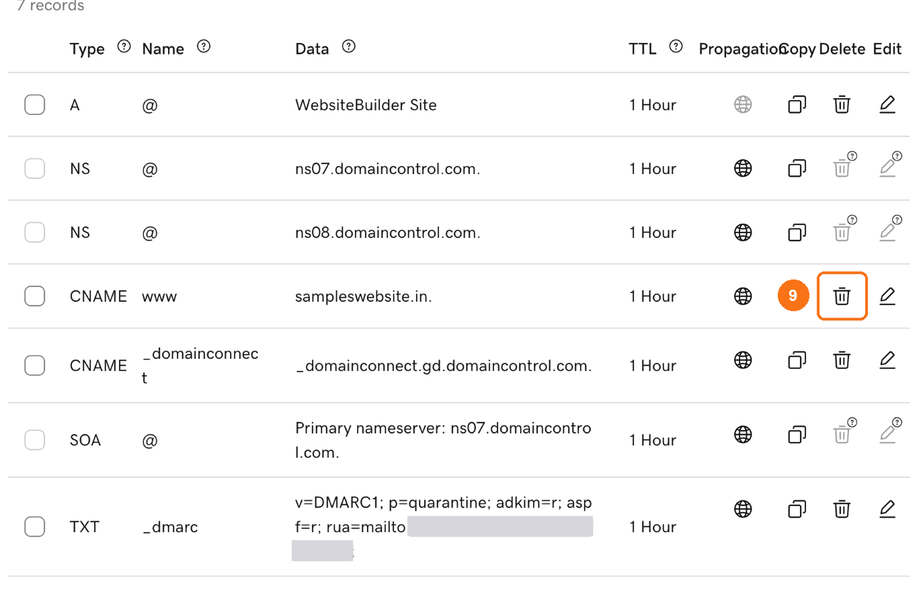Click the 'TXT' type cell
Viewport: 919px width, 594px height.
click(84, 527)
